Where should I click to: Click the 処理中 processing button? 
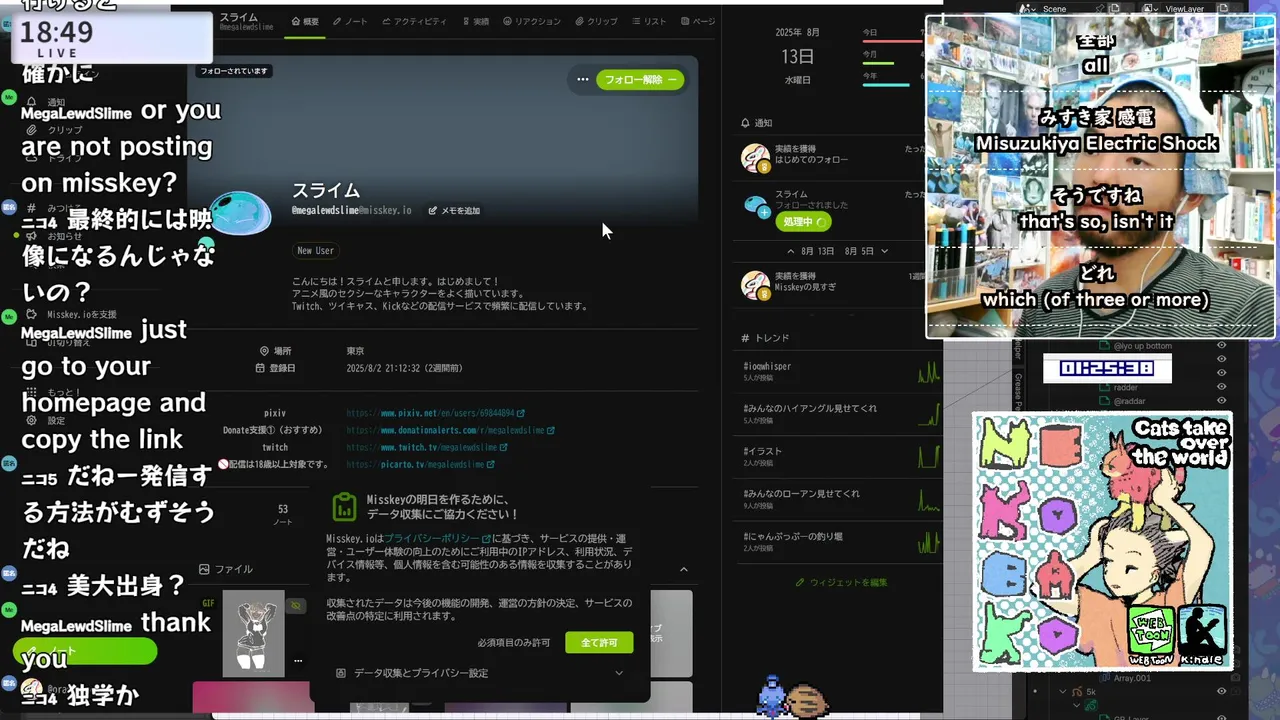803,222
